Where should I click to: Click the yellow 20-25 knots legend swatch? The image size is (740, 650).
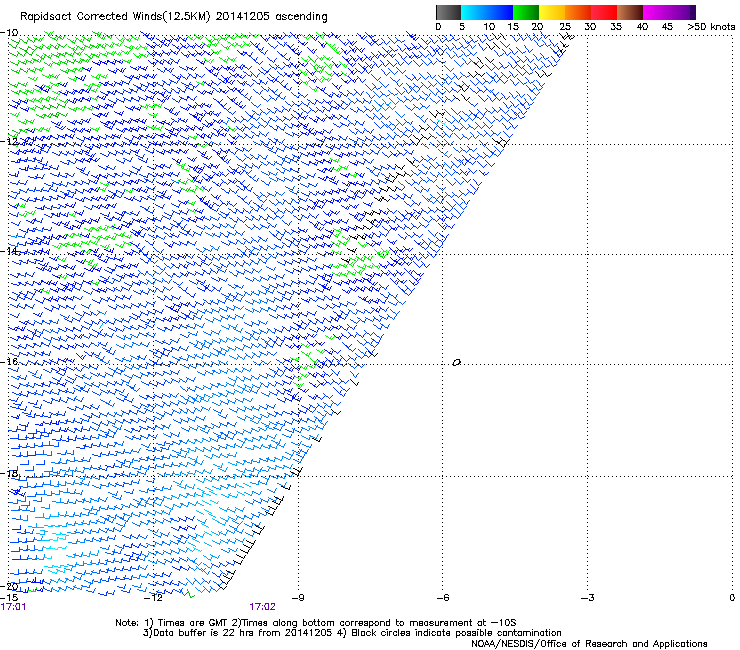tap(552, 12)
